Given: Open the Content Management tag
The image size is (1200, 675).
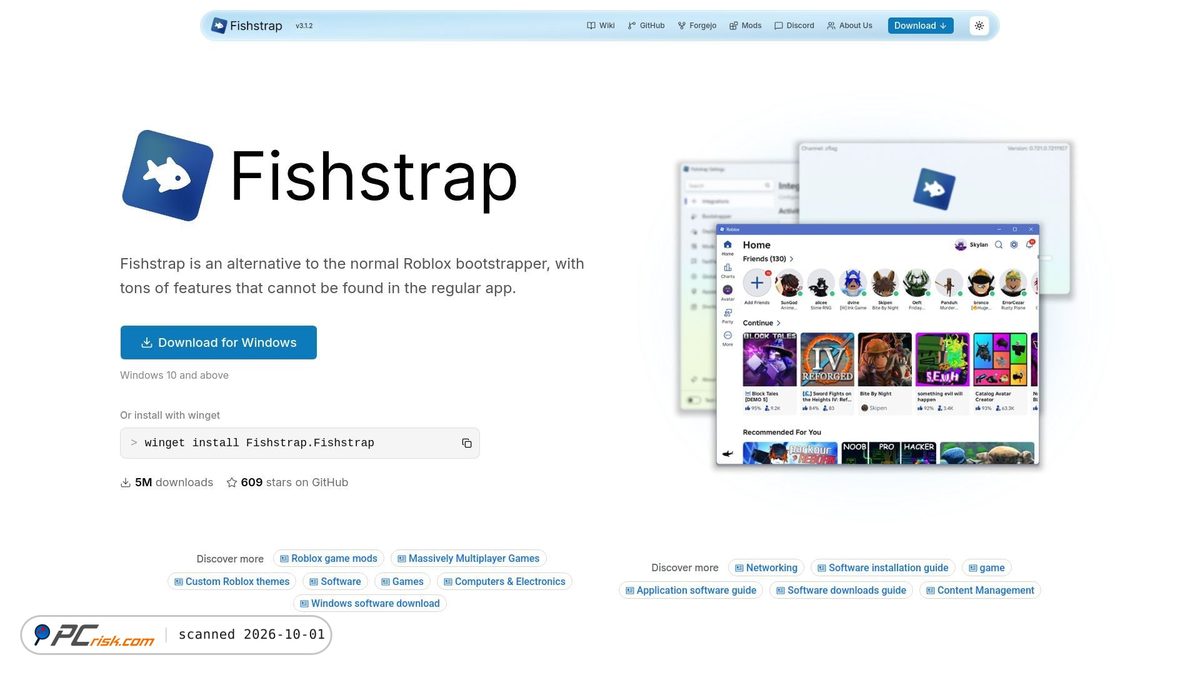Looking at the screenshot, I should (x=980, y=590).
